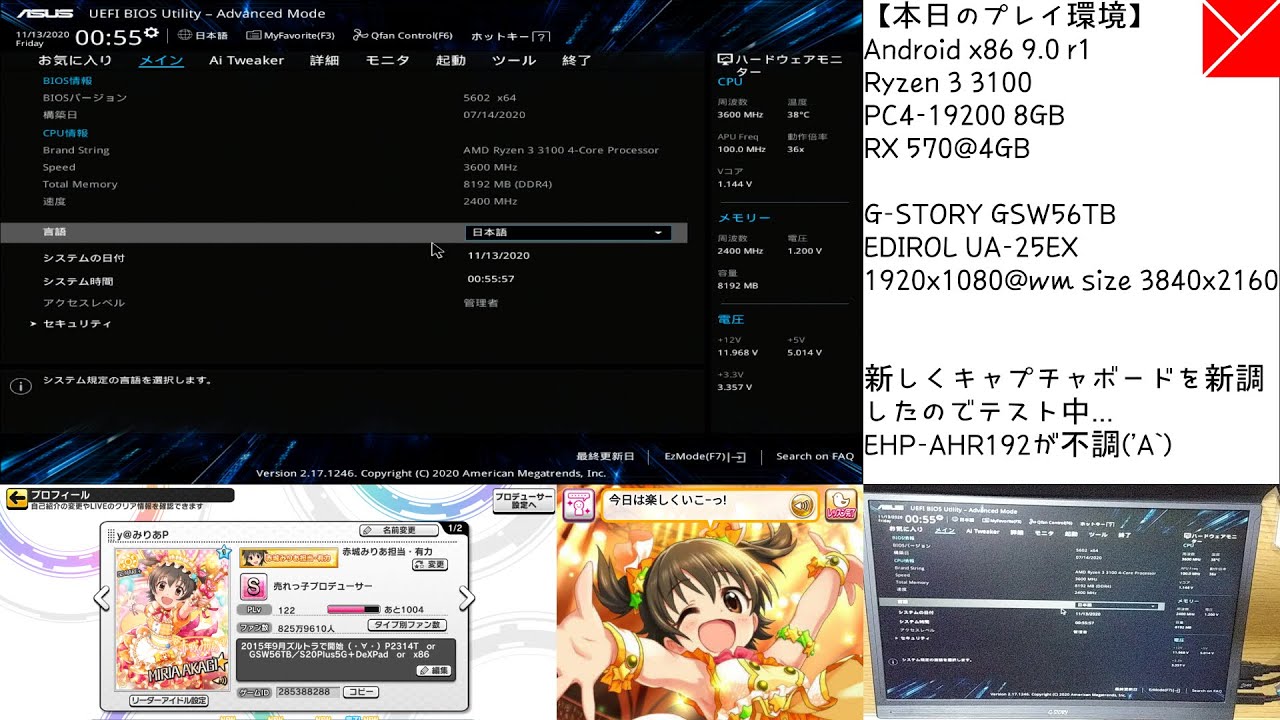Screen dimensions: 1280x720
Task: Click the タイプ別ファン数 button
Action: point(406,625)
